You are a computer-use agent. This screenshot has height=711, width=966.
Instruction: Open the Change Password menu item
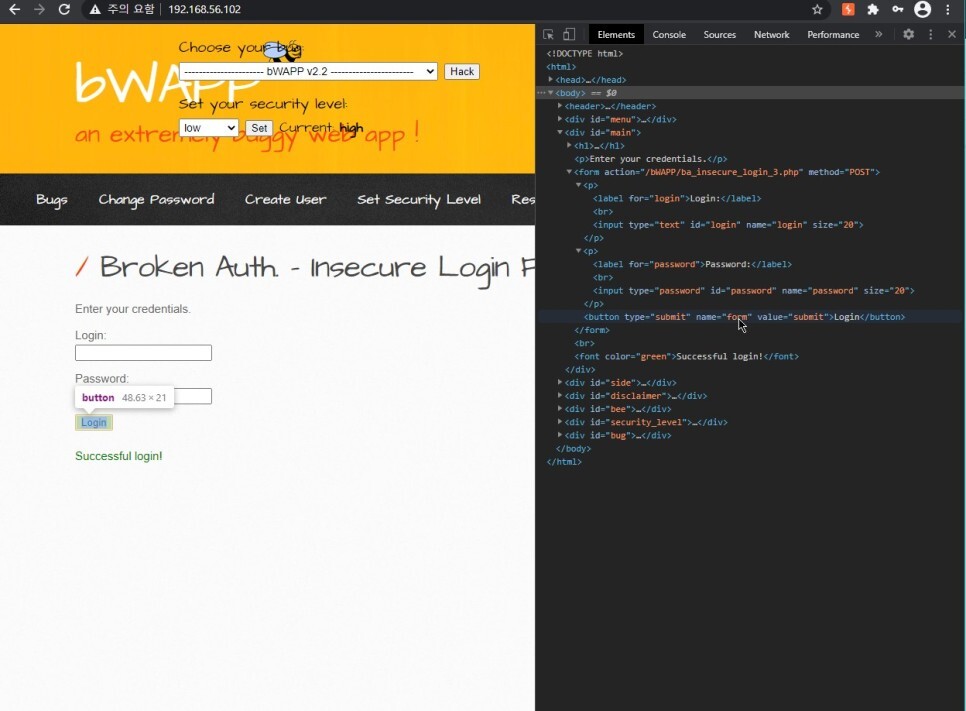156,200
